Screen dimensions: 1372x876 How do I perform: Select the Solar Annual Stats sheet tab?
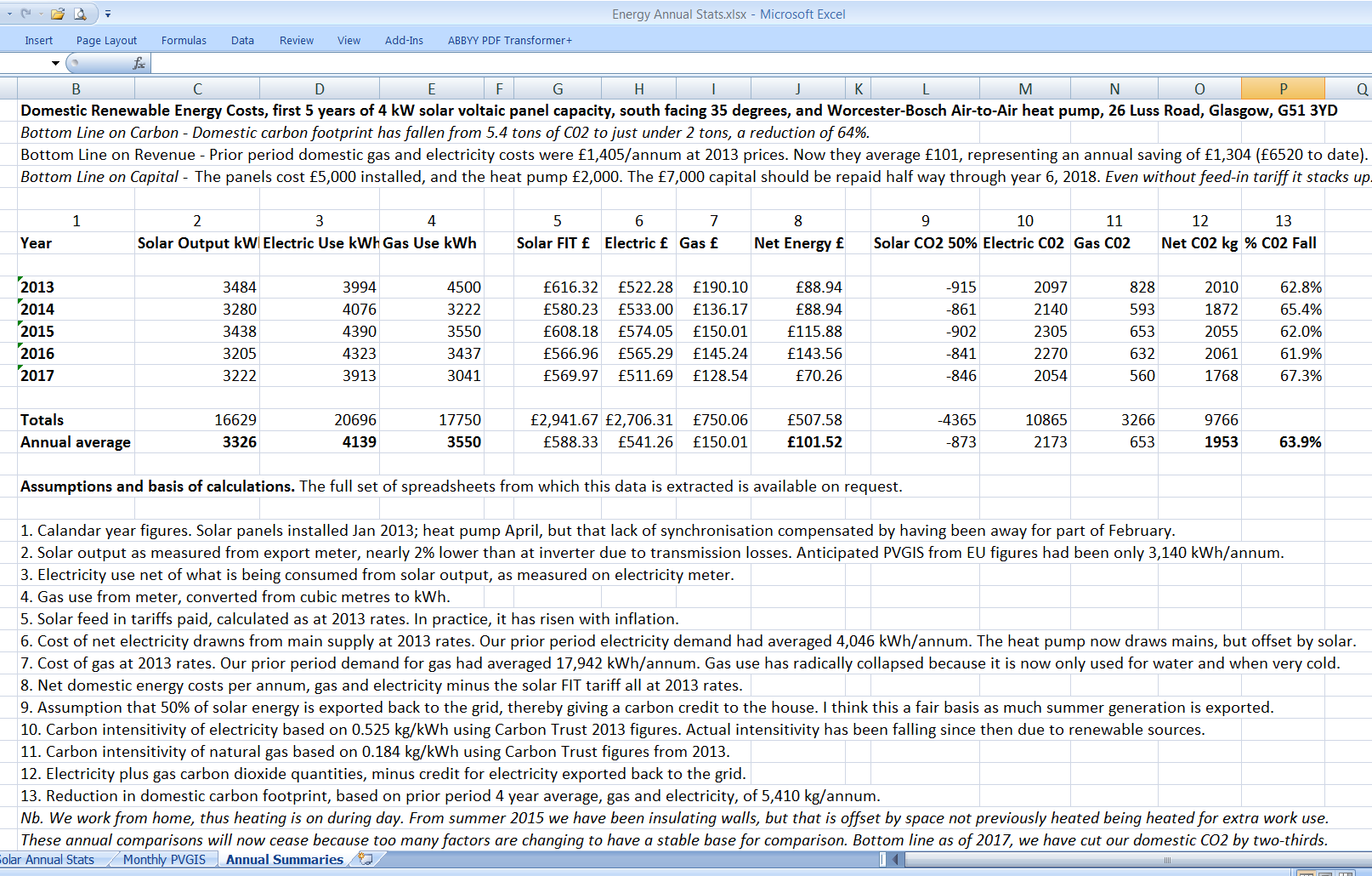pyautogui.click(x=48, y=860)
